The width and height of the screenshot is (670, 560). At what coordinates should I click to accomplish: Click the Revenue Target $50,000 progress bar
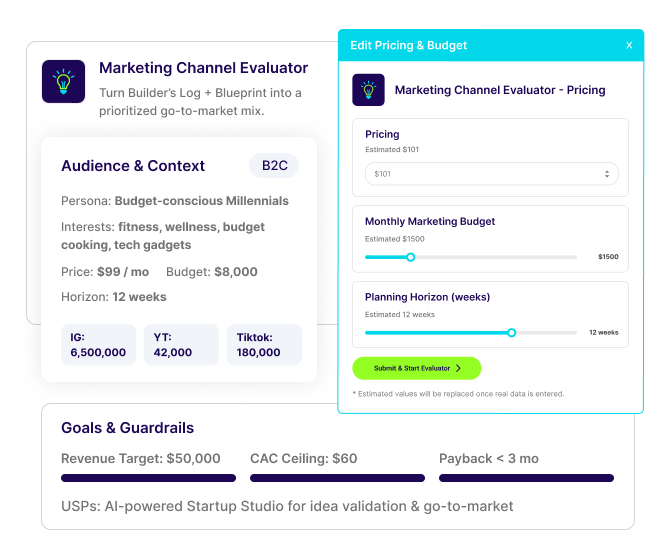148,478
